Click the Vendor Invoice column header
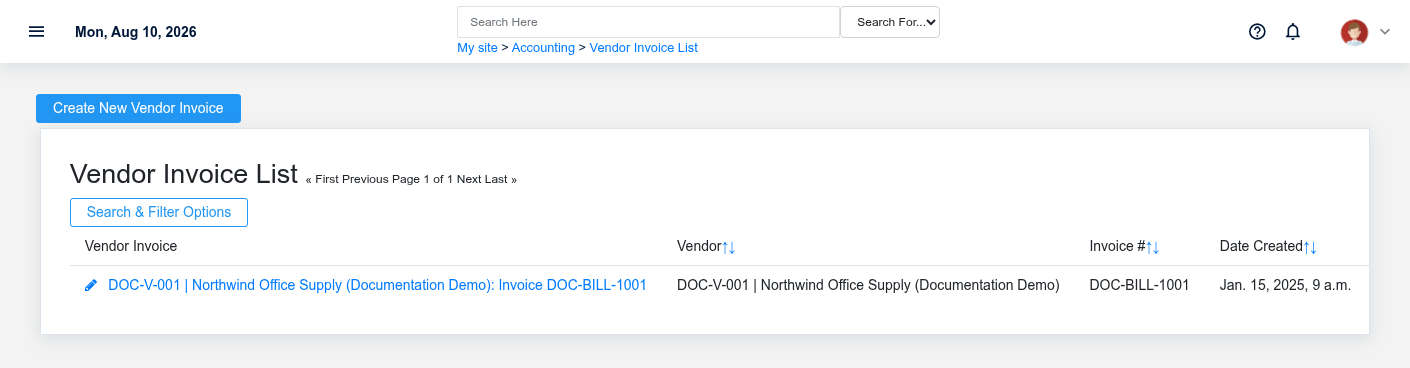The width and height of the screenshot is (1410, 368). click(x=131, y=246)
